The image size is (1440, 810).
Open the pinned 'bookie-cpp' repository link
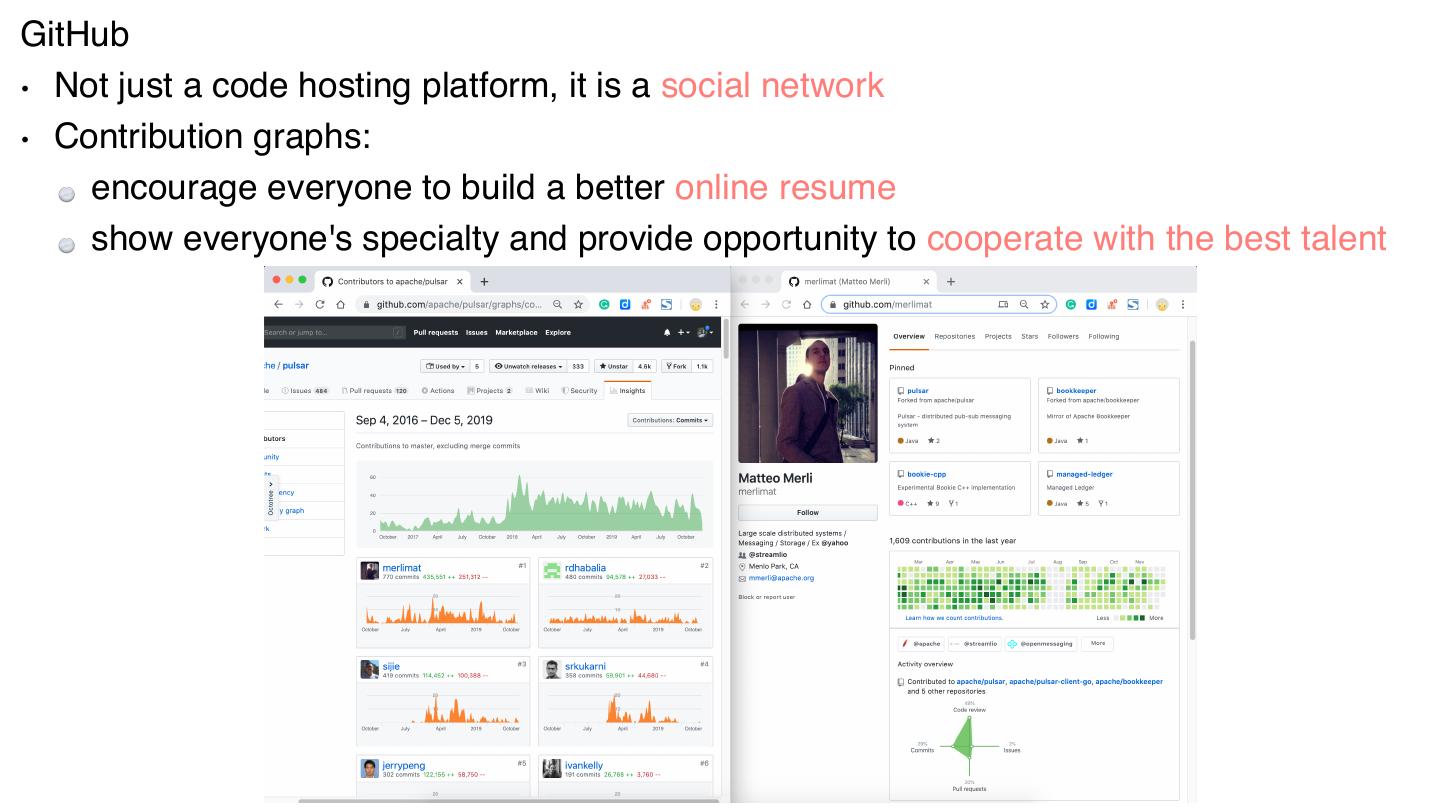click(927, 474)
